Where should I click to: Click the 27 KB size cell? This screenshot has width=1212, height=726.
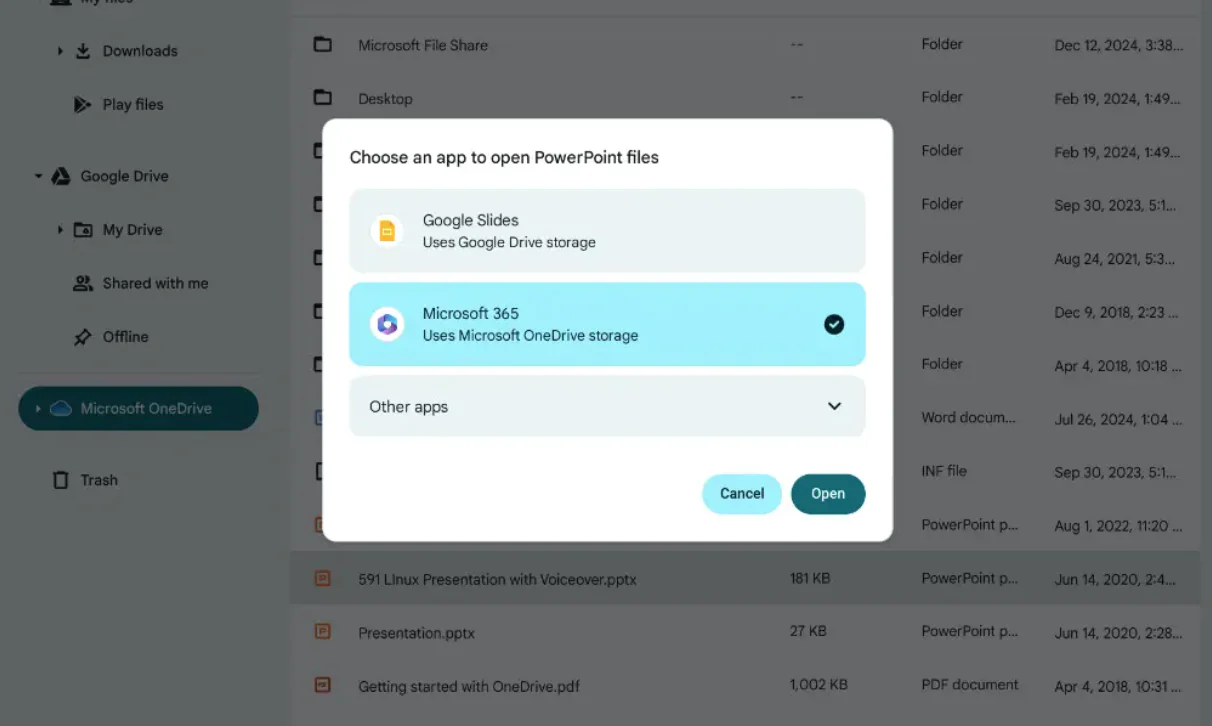click(x=808, y=632)
